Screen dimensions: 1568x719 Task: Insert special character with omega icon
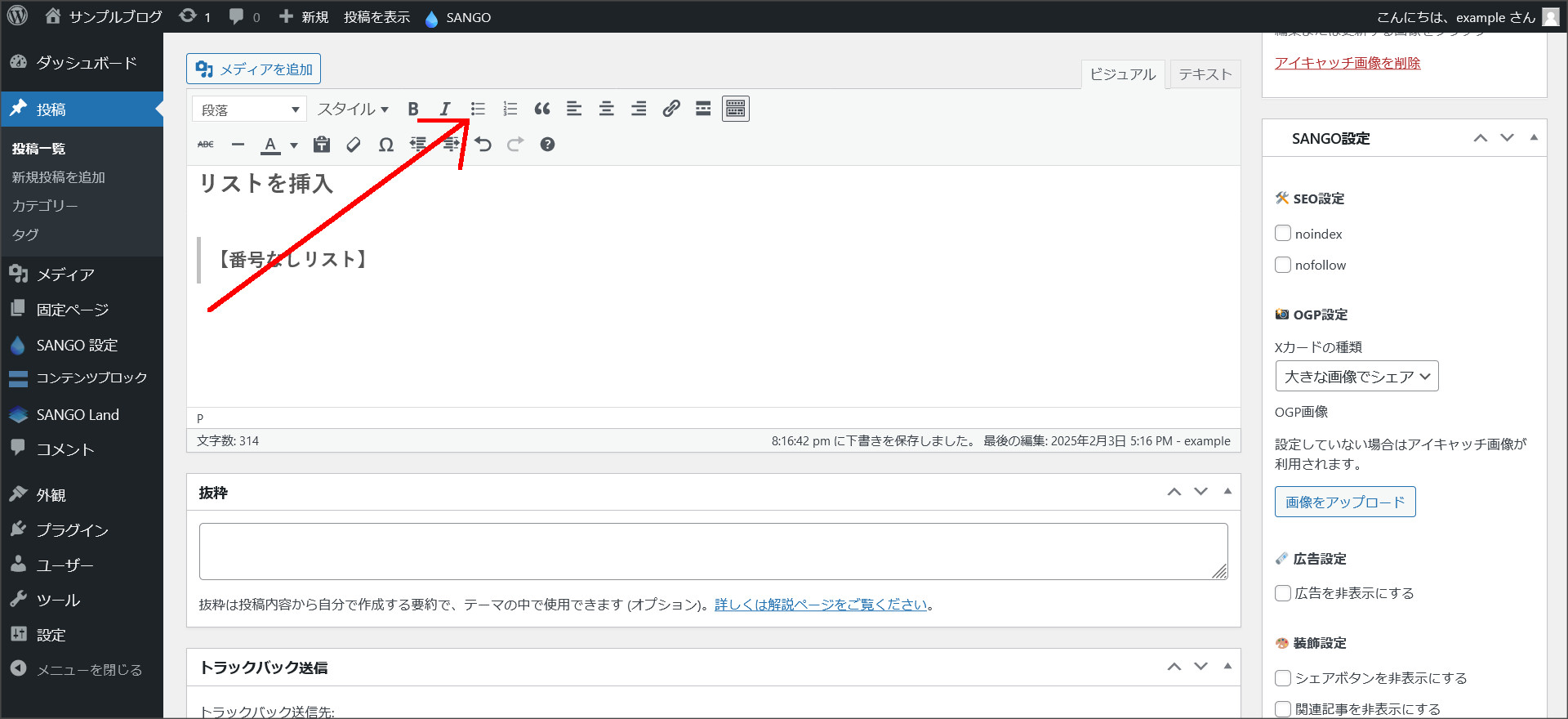pyautogui.click(x=386, y=145)
